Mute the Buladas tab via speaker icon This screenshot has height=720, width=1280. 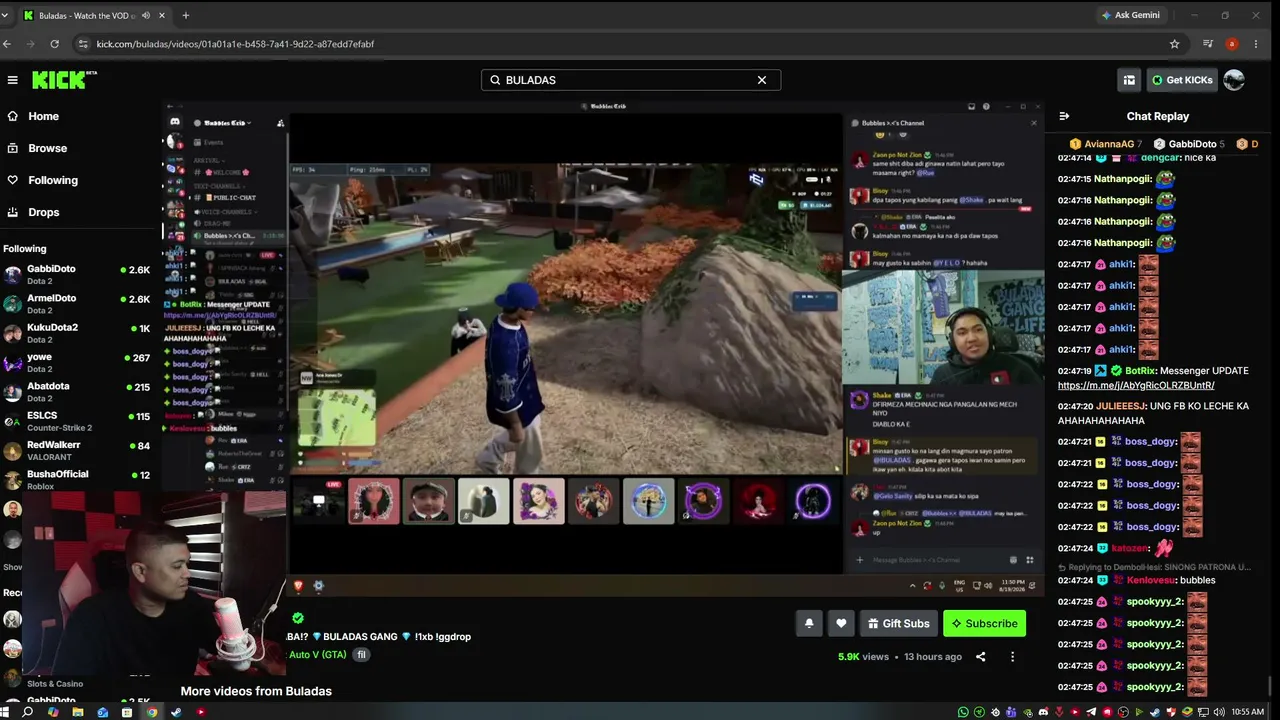click(x=146, y=15)
